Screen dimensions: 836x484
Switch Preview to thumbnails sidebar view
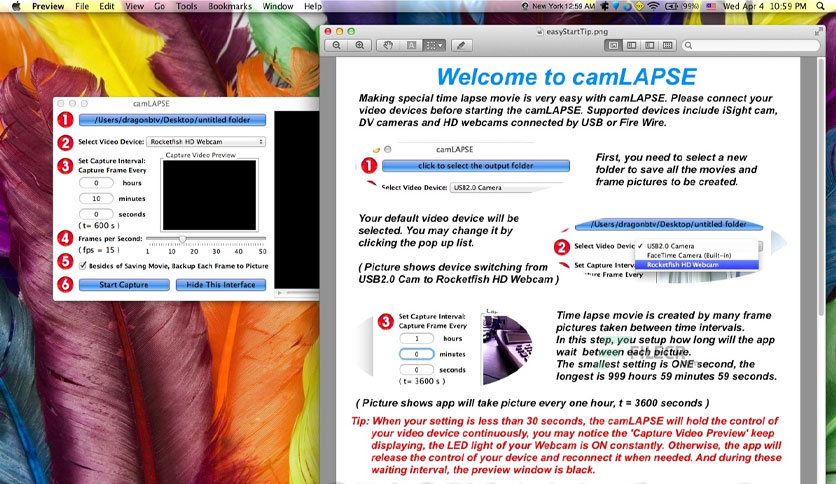click(x=631, y=45)
